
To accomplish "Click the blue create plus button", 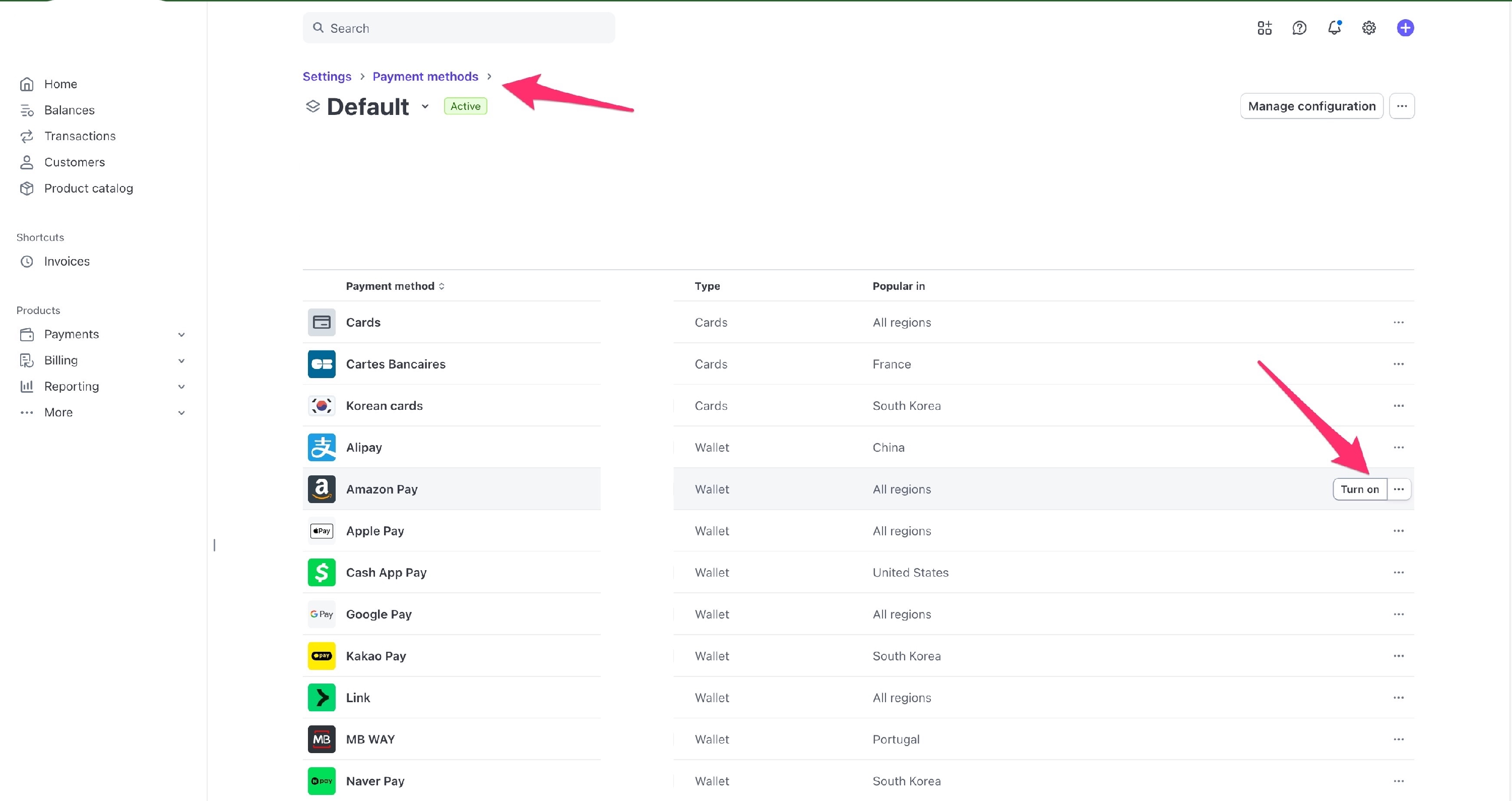I will point(1405,28).
